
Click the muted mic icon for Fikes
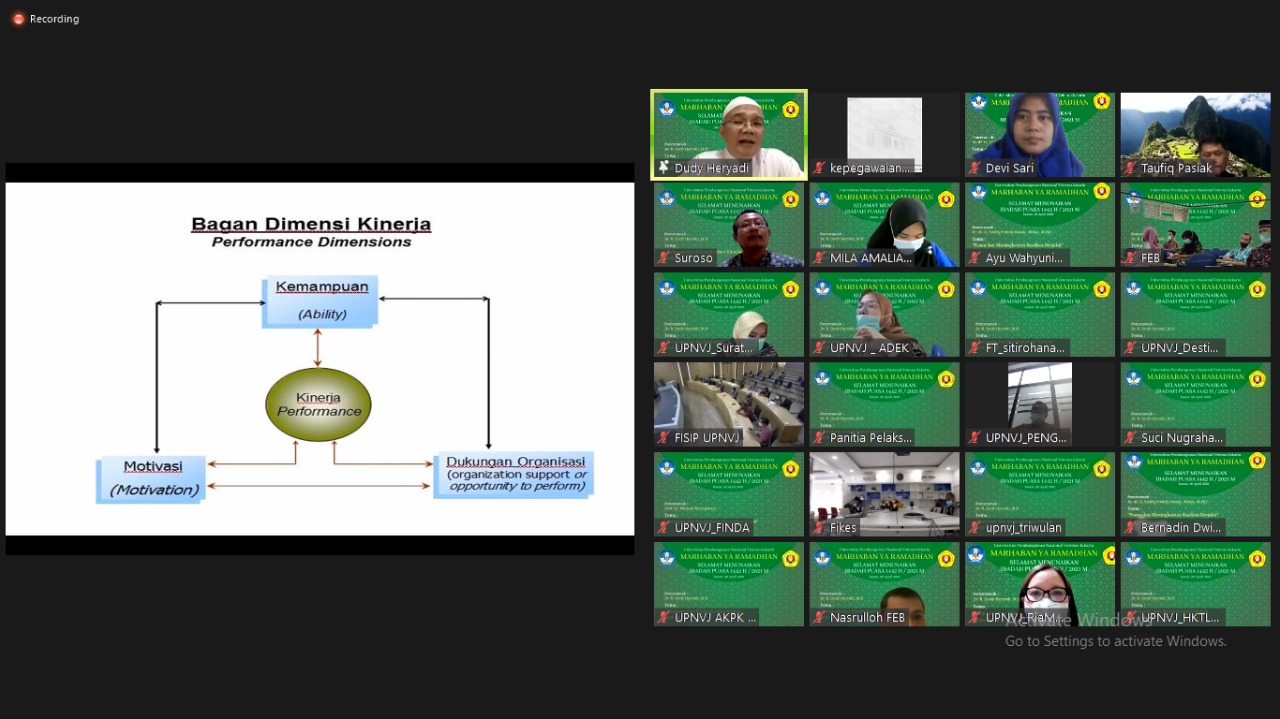point(819,528)
